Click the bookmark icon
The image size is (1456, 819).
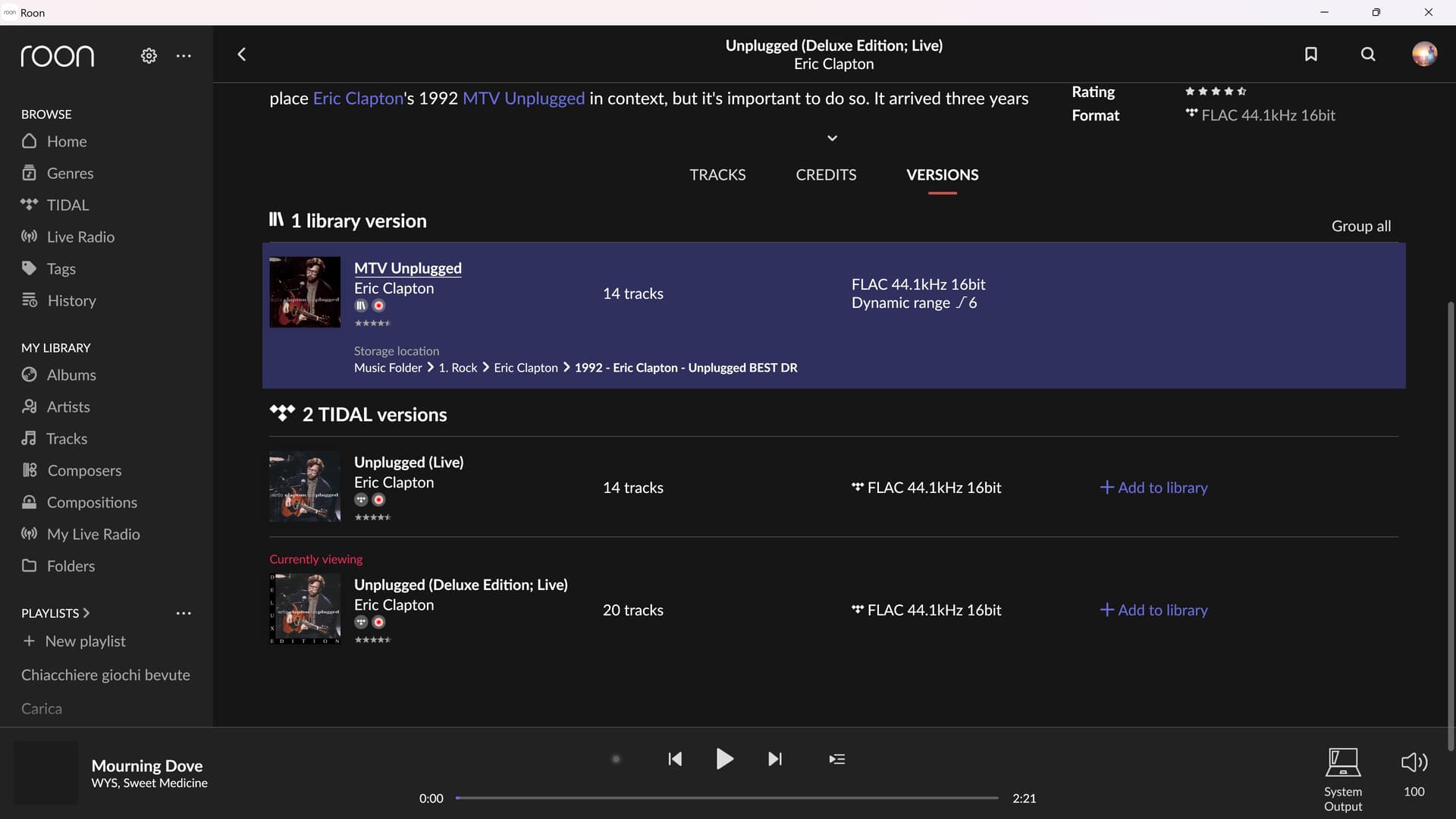click(x=1310, y=54)
